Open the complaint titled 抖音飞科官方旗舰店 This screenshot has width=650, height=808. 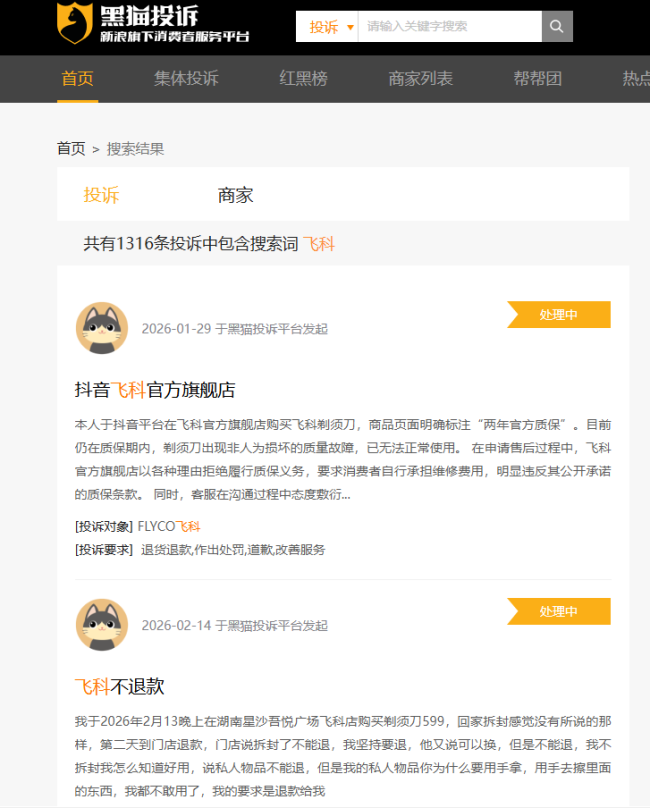coord(155,390)
